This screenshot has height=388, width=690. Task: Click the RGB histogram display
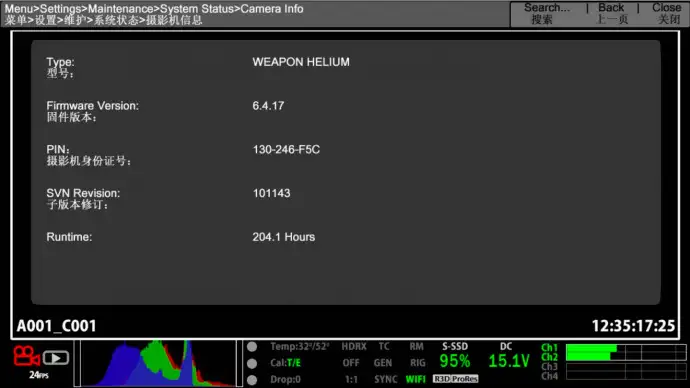pyautogui.click(x=159, y=363)
